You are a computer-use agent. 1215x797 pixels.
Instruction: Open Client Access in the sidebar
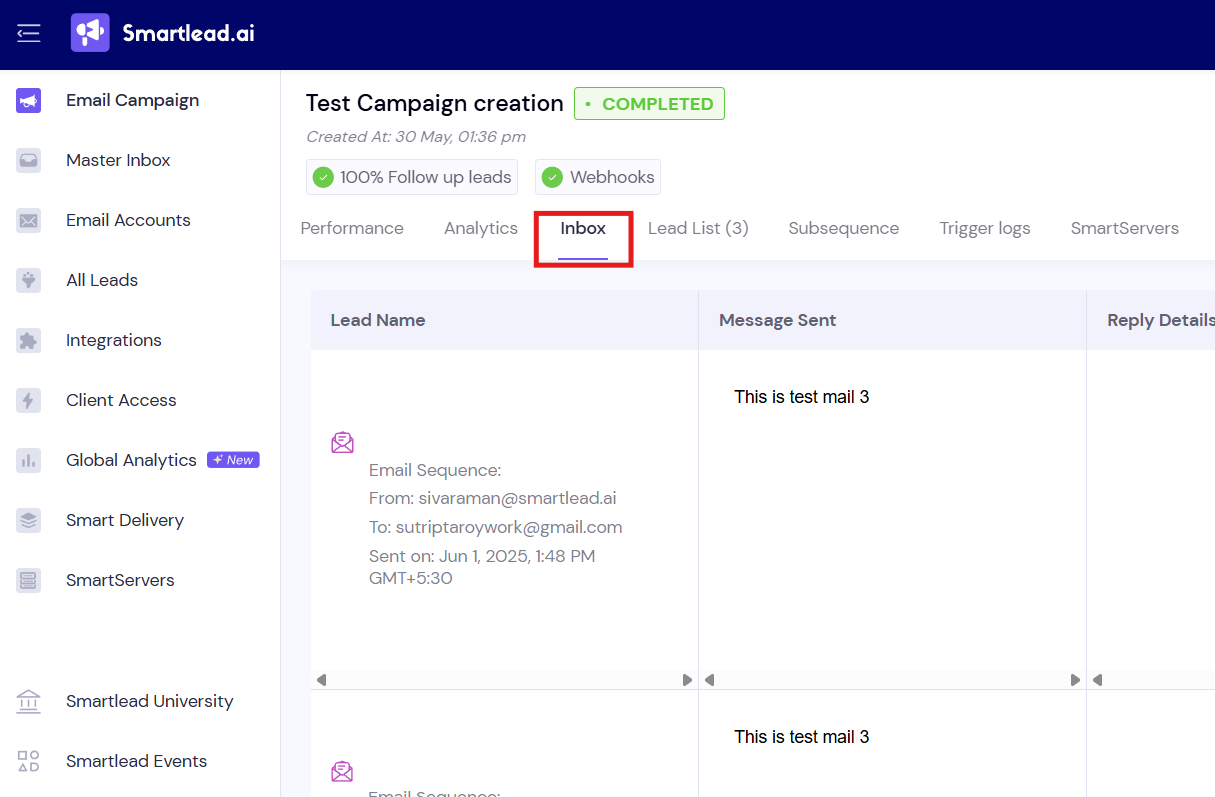click(x=121, y=400)
